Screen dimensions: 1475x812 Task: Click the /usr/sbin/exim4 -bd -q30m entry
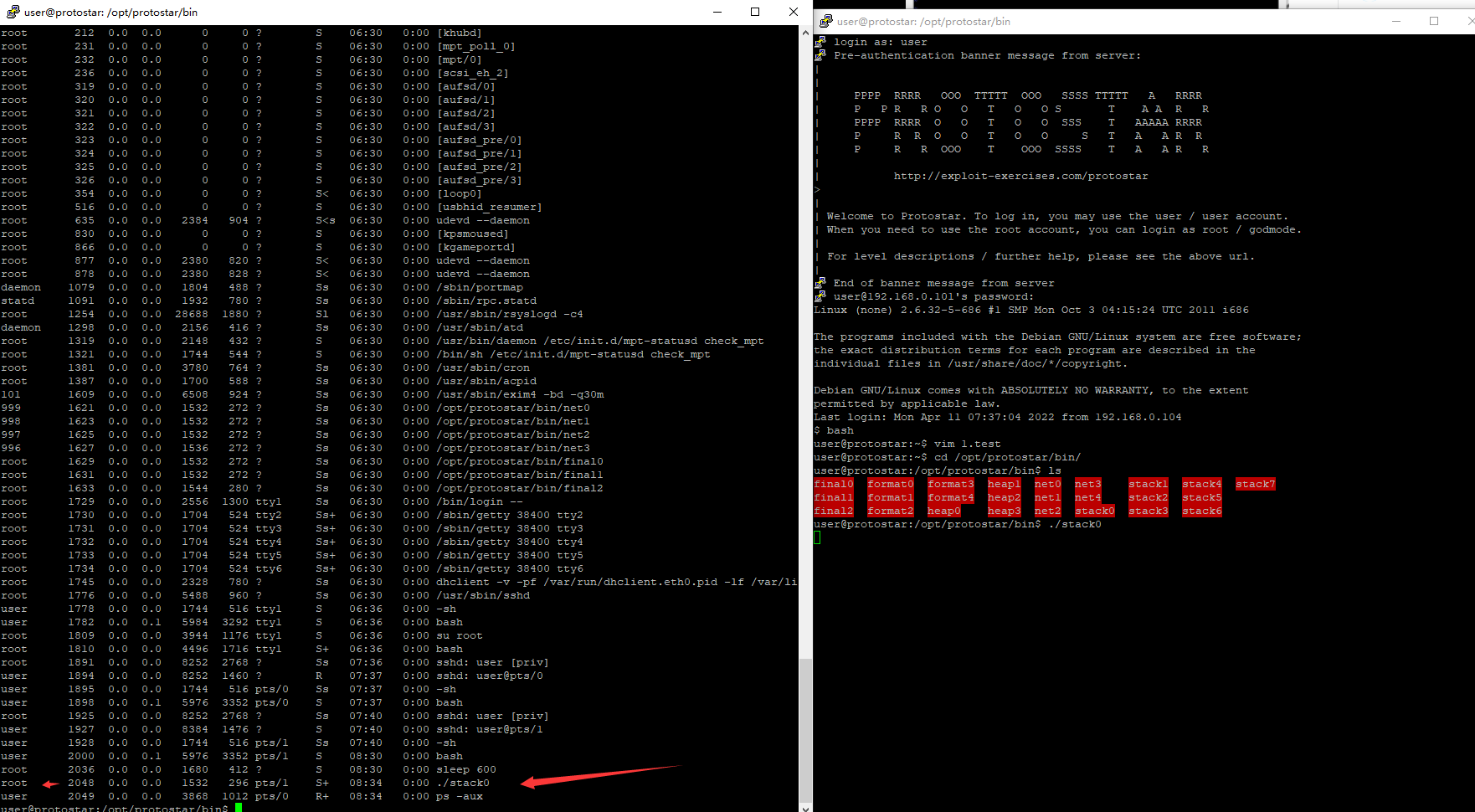[x=520, y=394]
